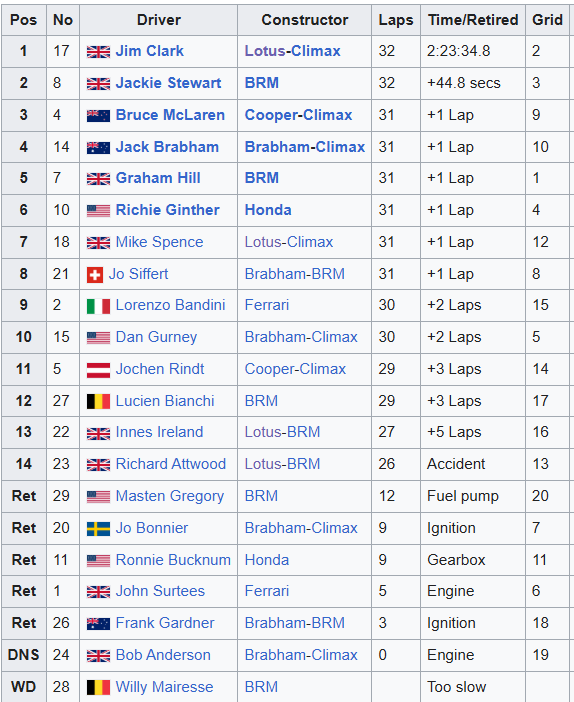Visit the John Surtees page link

160,591
